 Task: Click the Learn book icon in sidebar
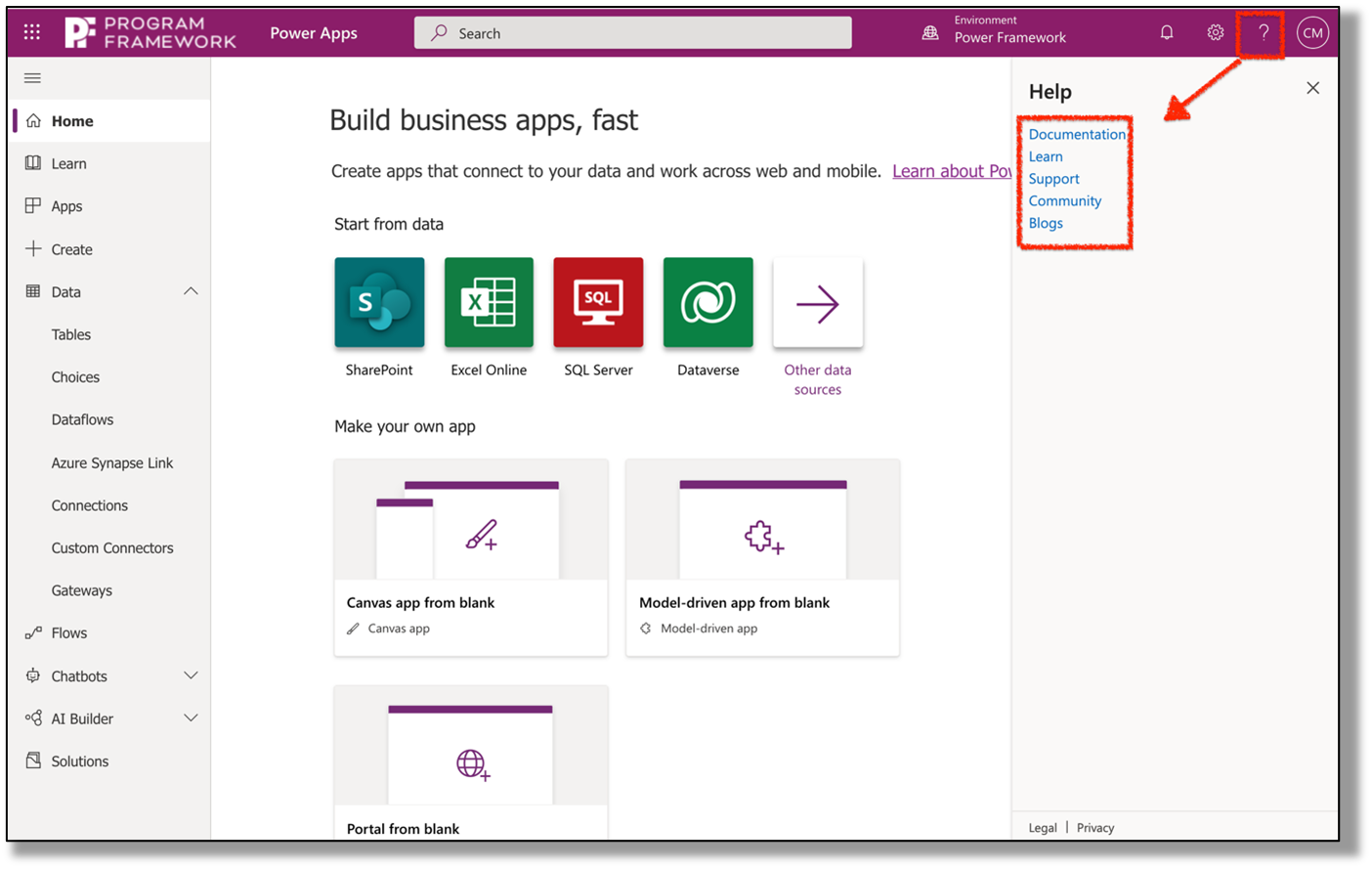click(33, 163)
